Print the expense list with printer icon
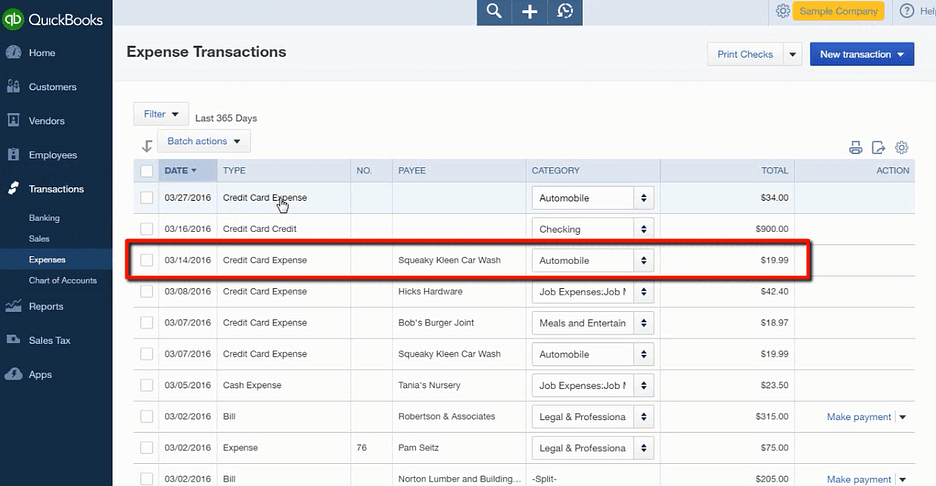 click(x=855, y=147)
